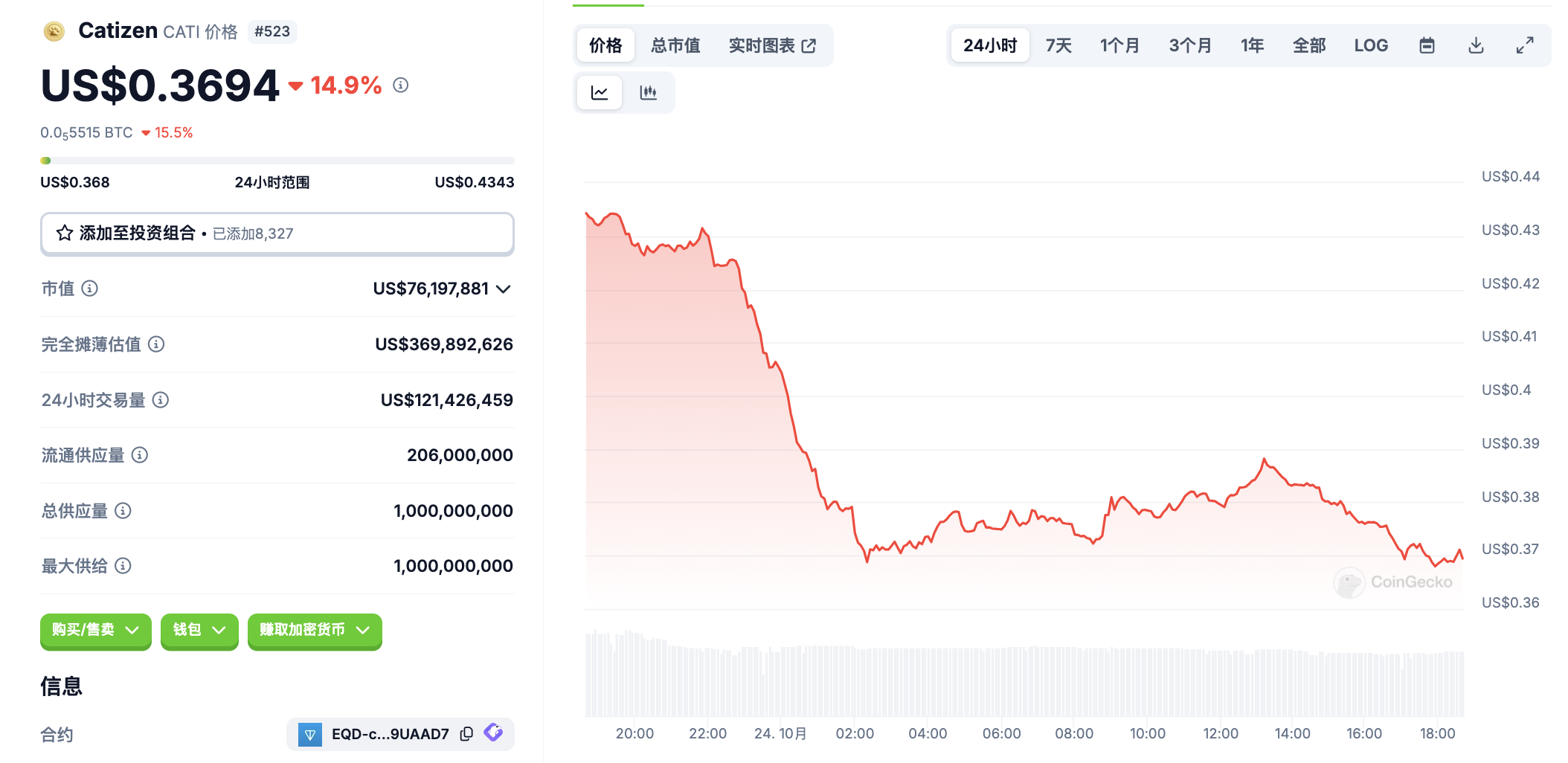Click the CoinGecko watermark on chart

tap(1393, 582)
